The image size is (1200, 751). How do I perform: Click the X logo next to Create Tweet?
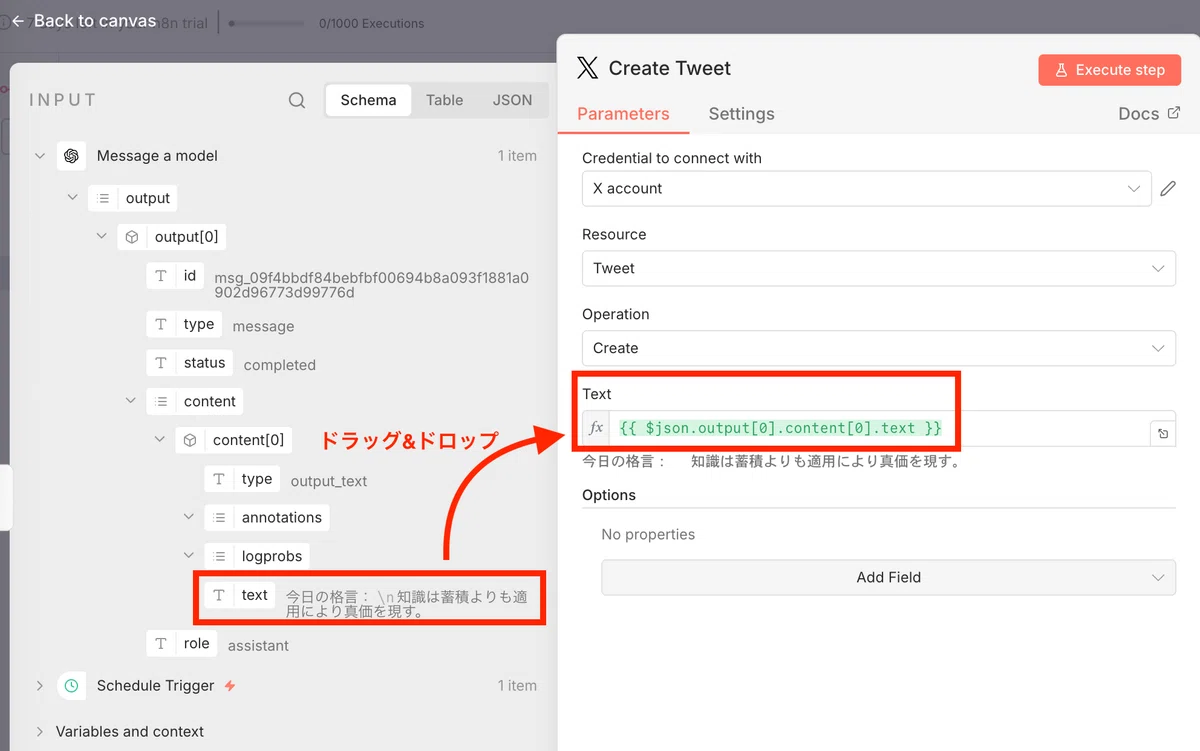pos(588,68)
